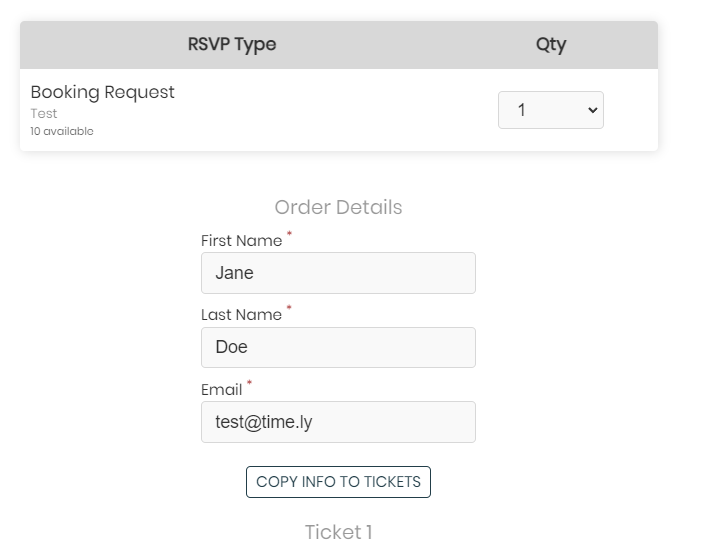Click the Email label
Image resolution: width=717 pixels, height=550 pixels.
pos(221,390)
